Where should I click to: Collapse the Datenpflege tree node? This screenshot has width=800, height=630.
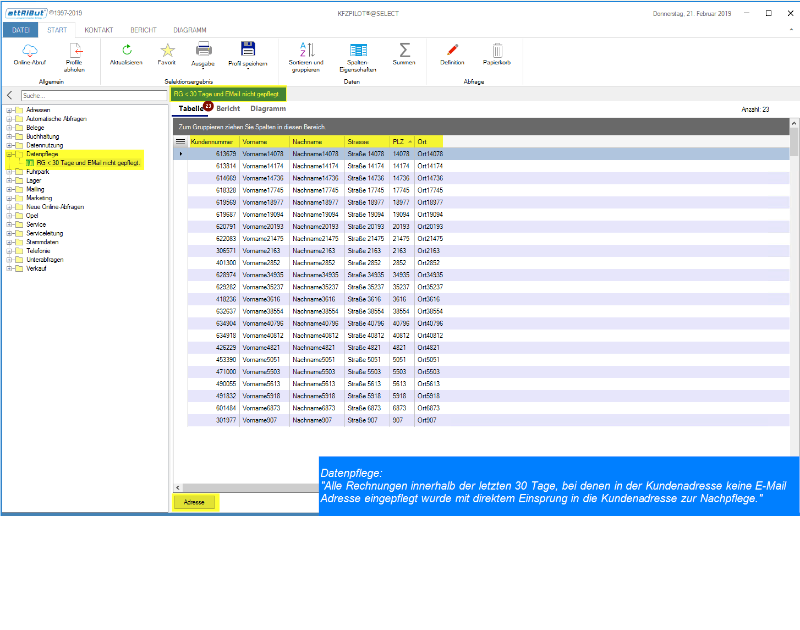point(9,154)
